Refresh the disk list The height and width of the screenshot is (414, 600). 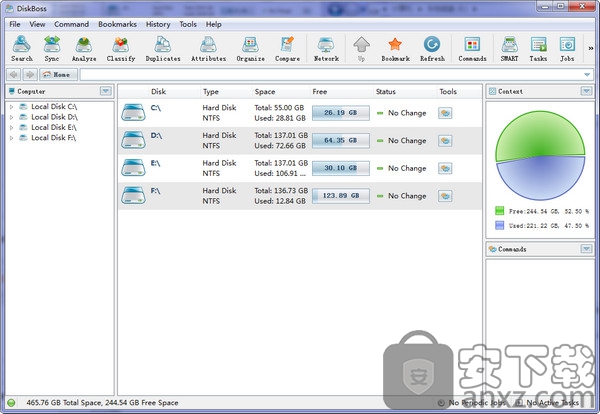[x=432, y=49]
